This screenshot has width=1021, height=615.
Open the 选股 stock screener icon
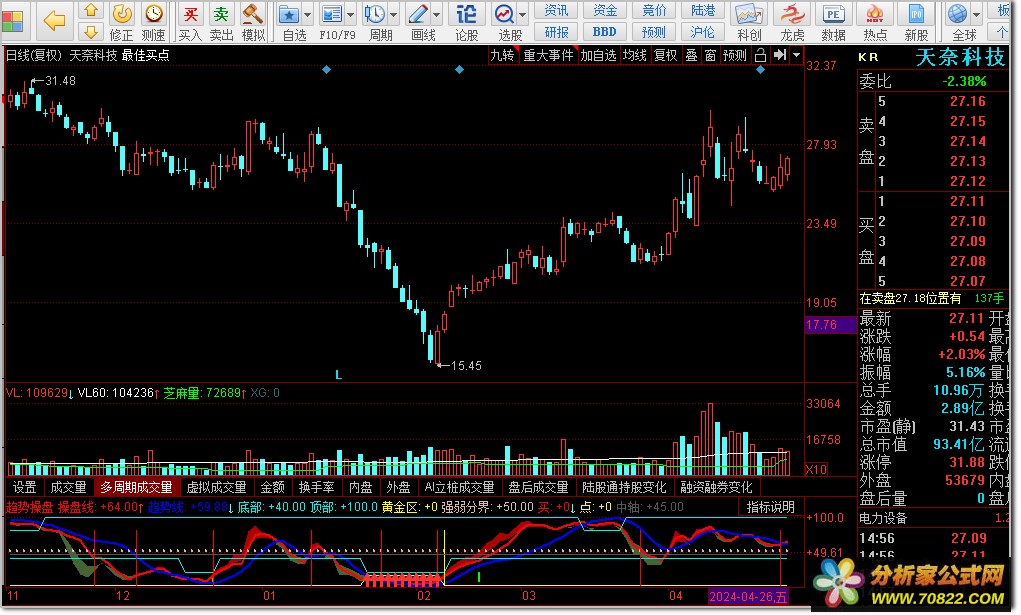click(x=504, y=14)
